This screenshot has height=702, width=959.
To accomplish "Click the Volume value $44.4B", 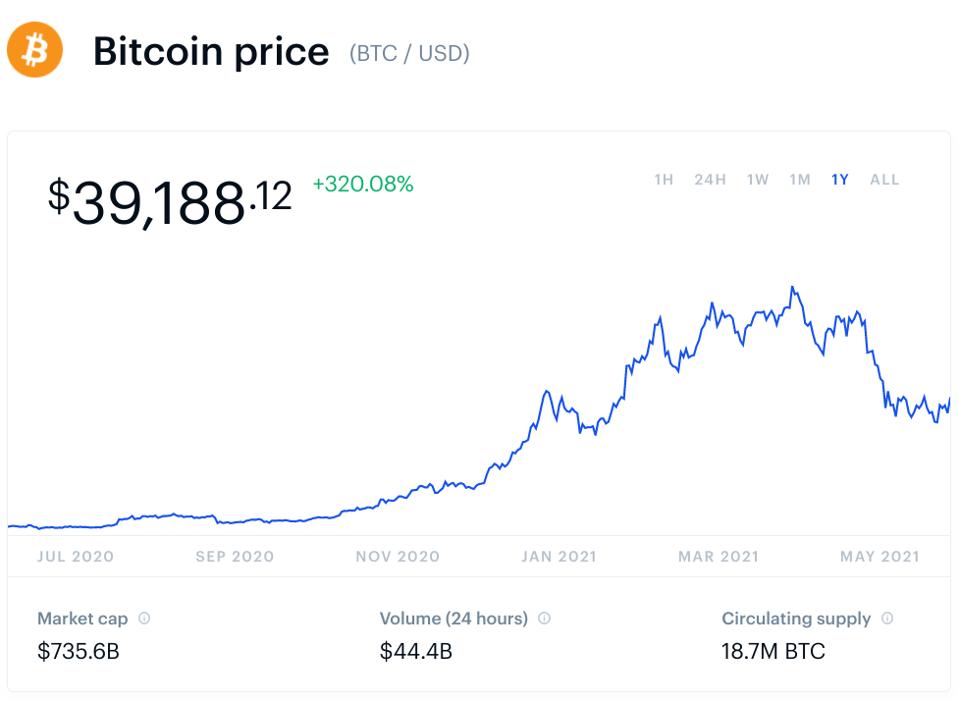I will point(414,651).
